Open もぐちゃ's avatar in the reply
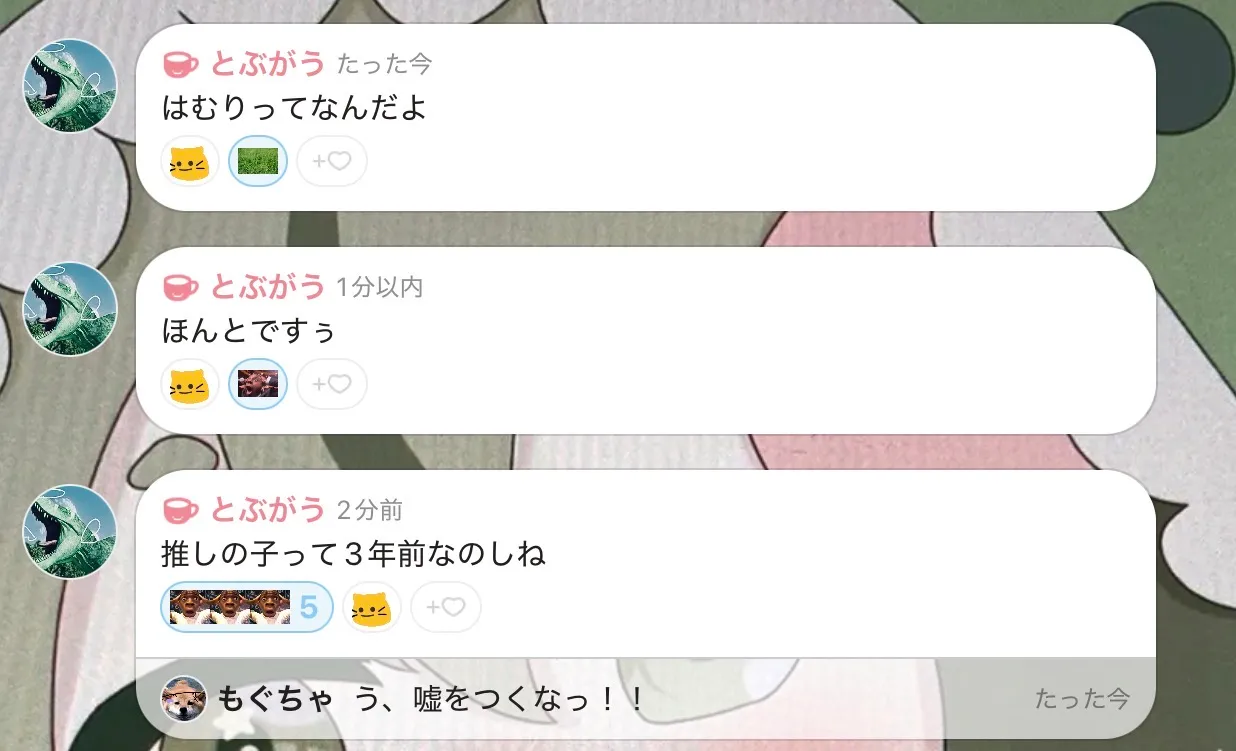This screenshot has height=751, width=1236. 184,699
